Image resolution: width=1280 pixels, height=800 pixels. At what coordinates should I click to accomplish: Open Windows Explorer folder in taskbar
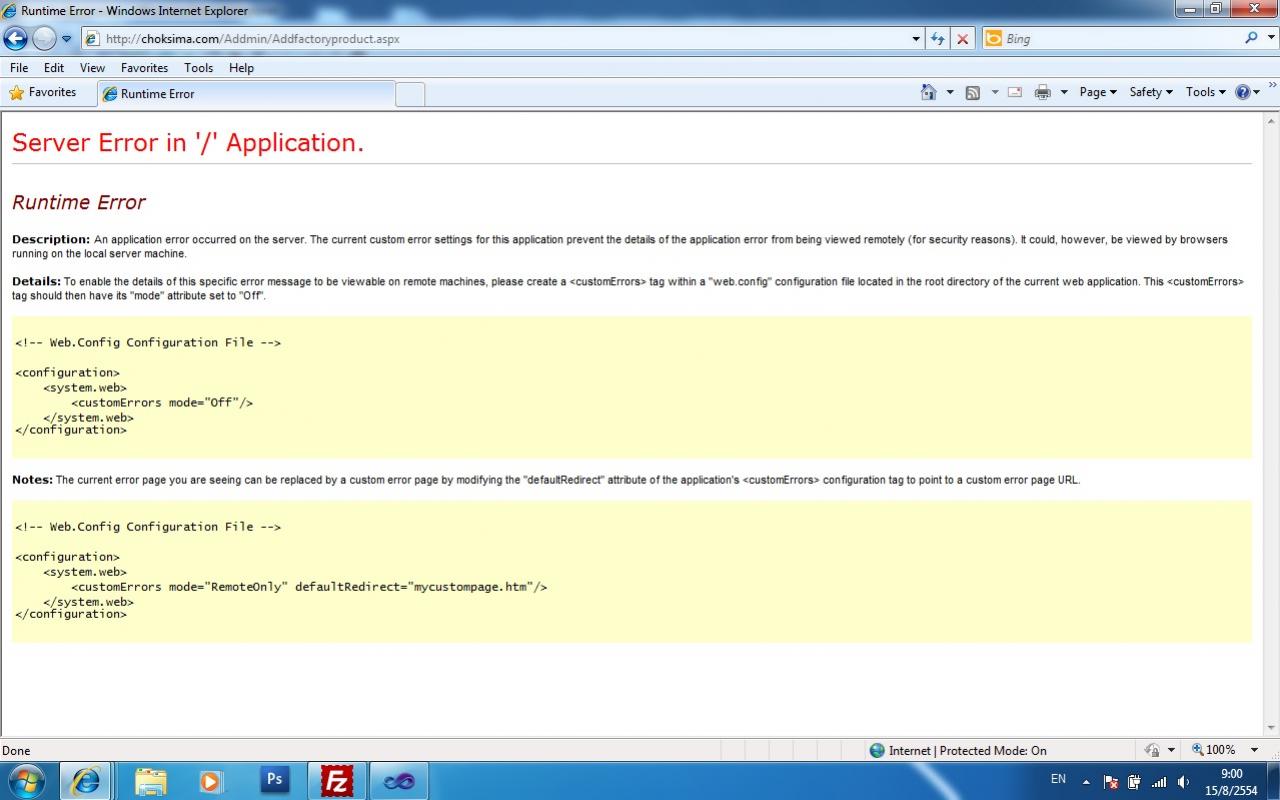point(150,781)
